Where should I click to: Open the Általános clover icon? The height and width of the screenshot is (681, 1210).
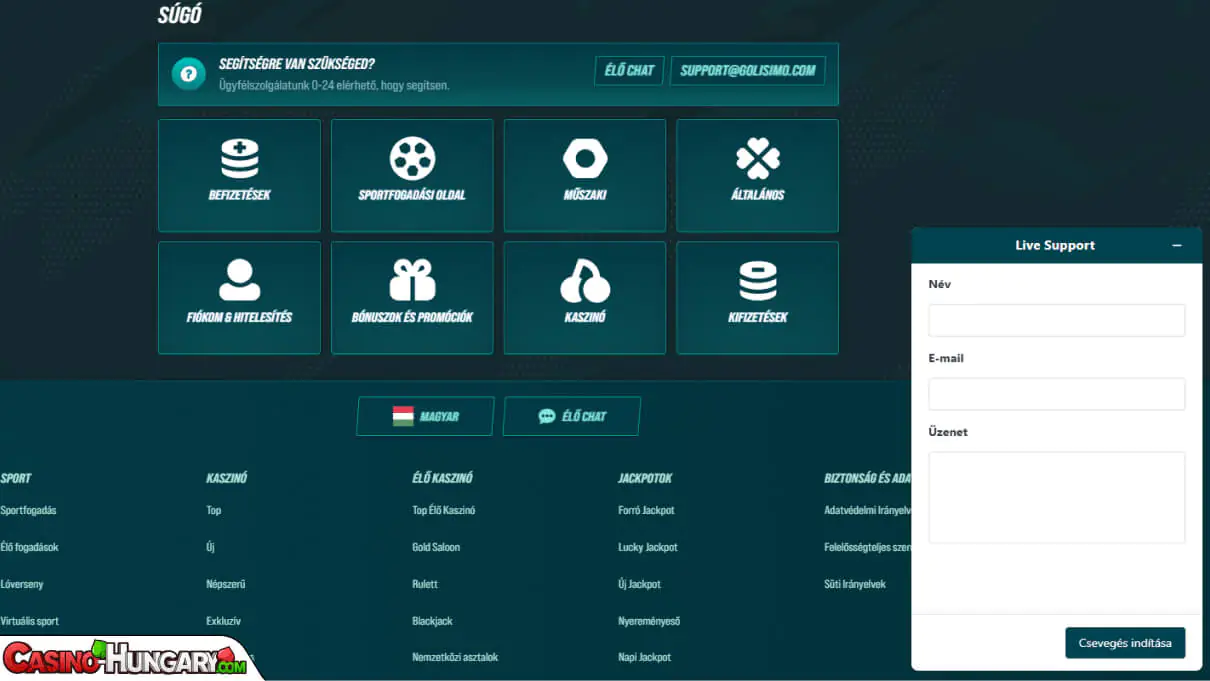(757, 159)
